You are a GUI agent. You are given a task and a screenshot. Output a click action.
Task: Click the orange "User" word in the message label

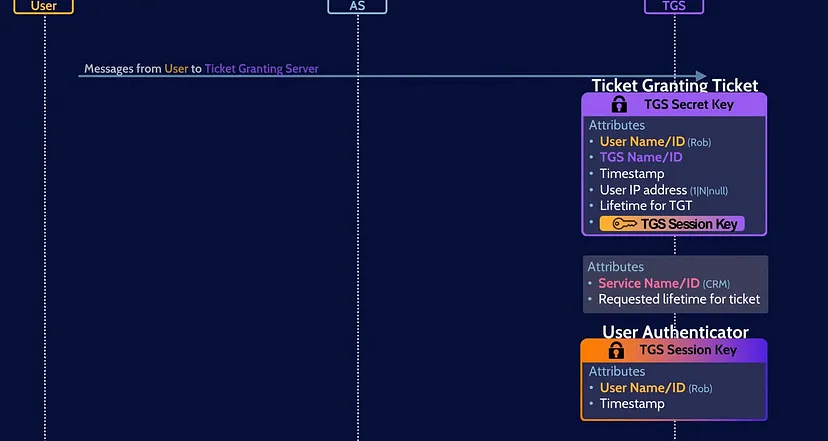click(176, 69)
